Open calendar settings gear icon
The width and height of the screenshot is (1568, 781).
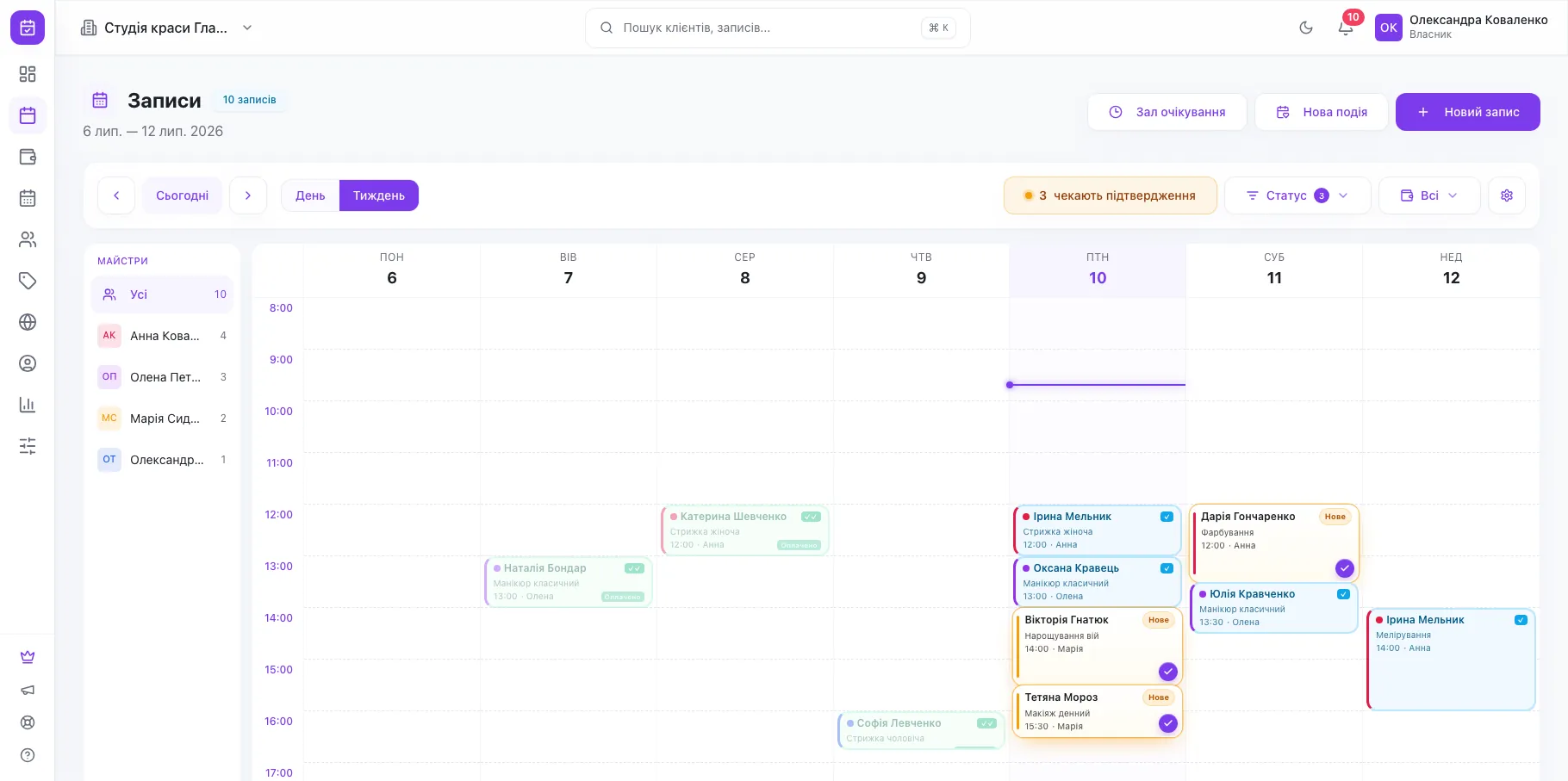coord(1507,195)
